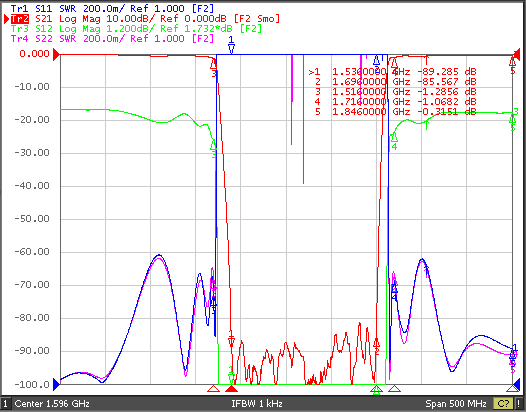The image size is (526, 412).
Task: Click the red marker triangle at far right of axis
Action: pos(513,389)
